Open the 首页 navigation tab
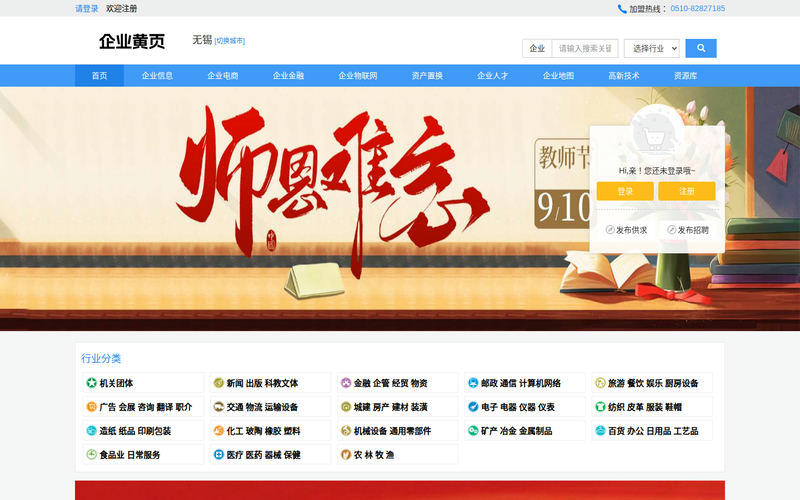 (x=99, y=76)
